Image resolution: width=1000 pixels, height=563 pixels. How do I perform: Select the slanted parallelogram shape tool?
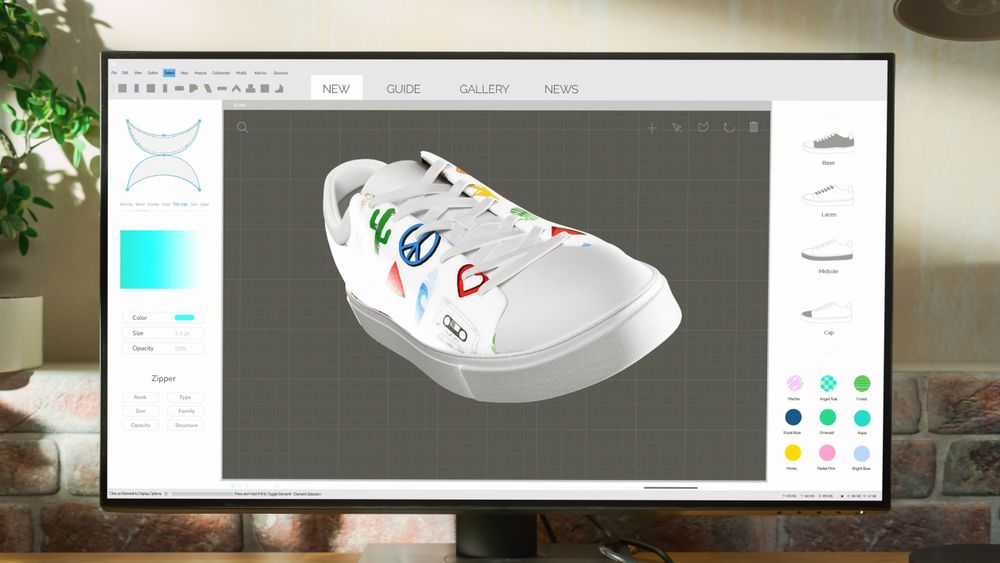207,89
